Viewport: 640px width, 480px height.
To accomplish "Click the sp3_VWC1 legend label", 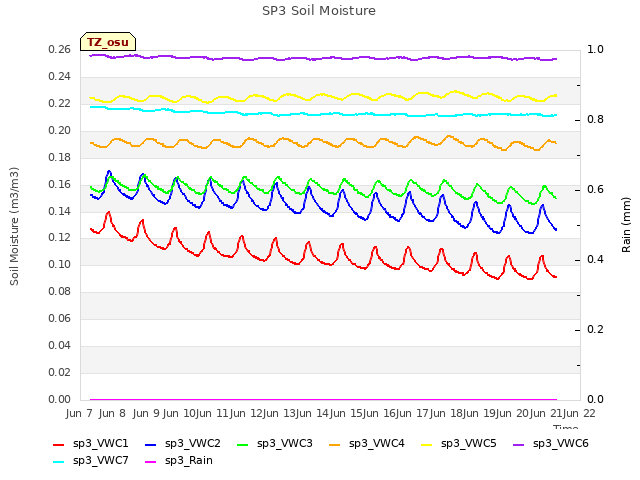I will pyautogui.click(x=100, y=443).
